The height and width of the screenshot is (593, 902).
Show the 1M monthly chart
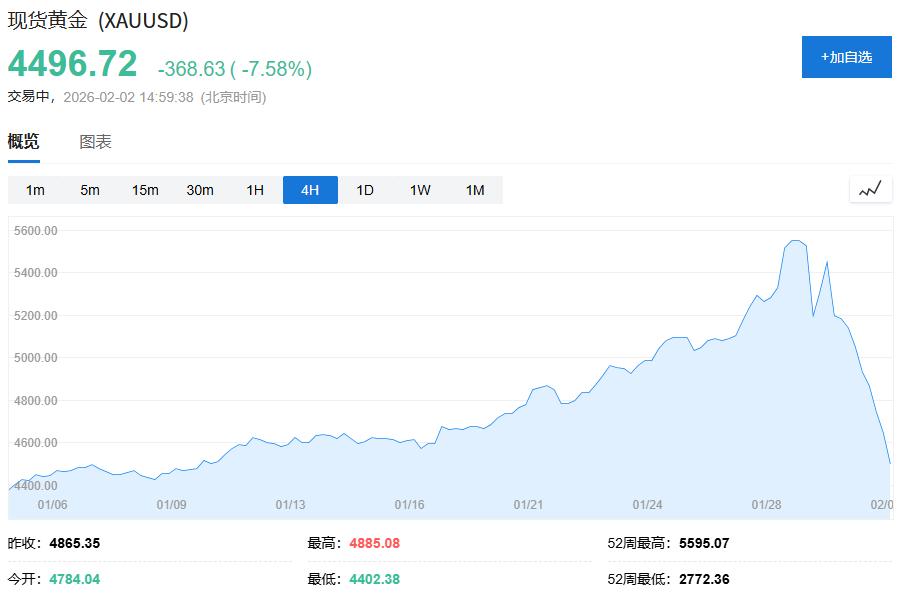(x=475, y=190)
